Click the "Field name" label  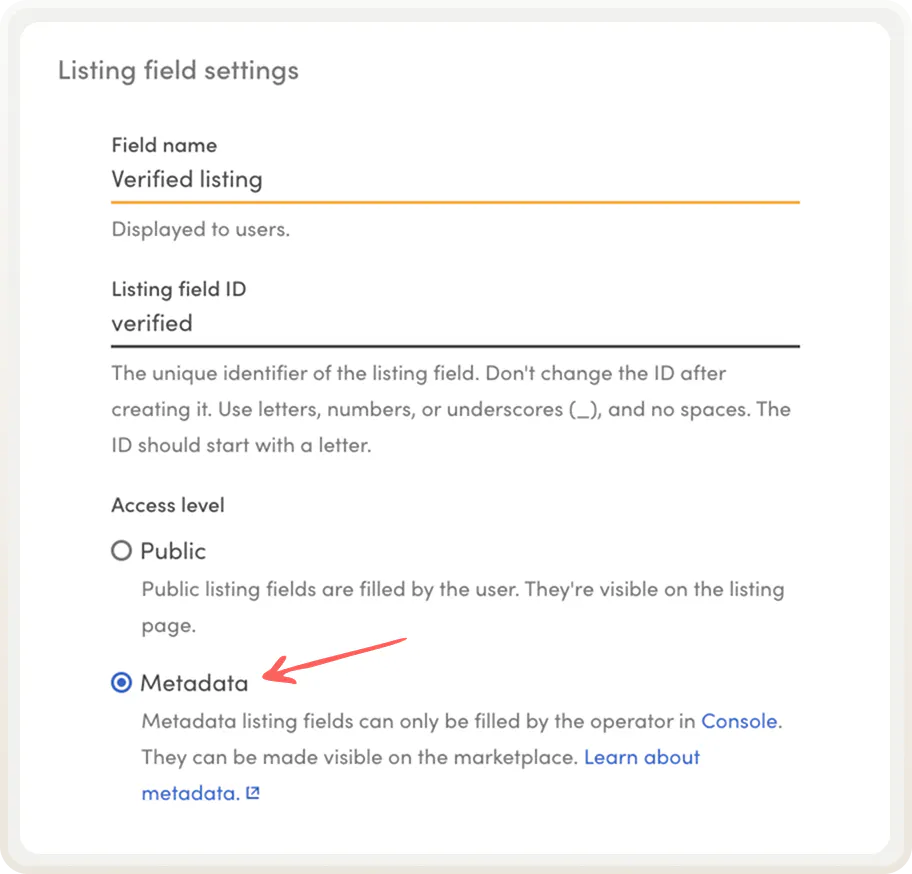tap(164, 145)
